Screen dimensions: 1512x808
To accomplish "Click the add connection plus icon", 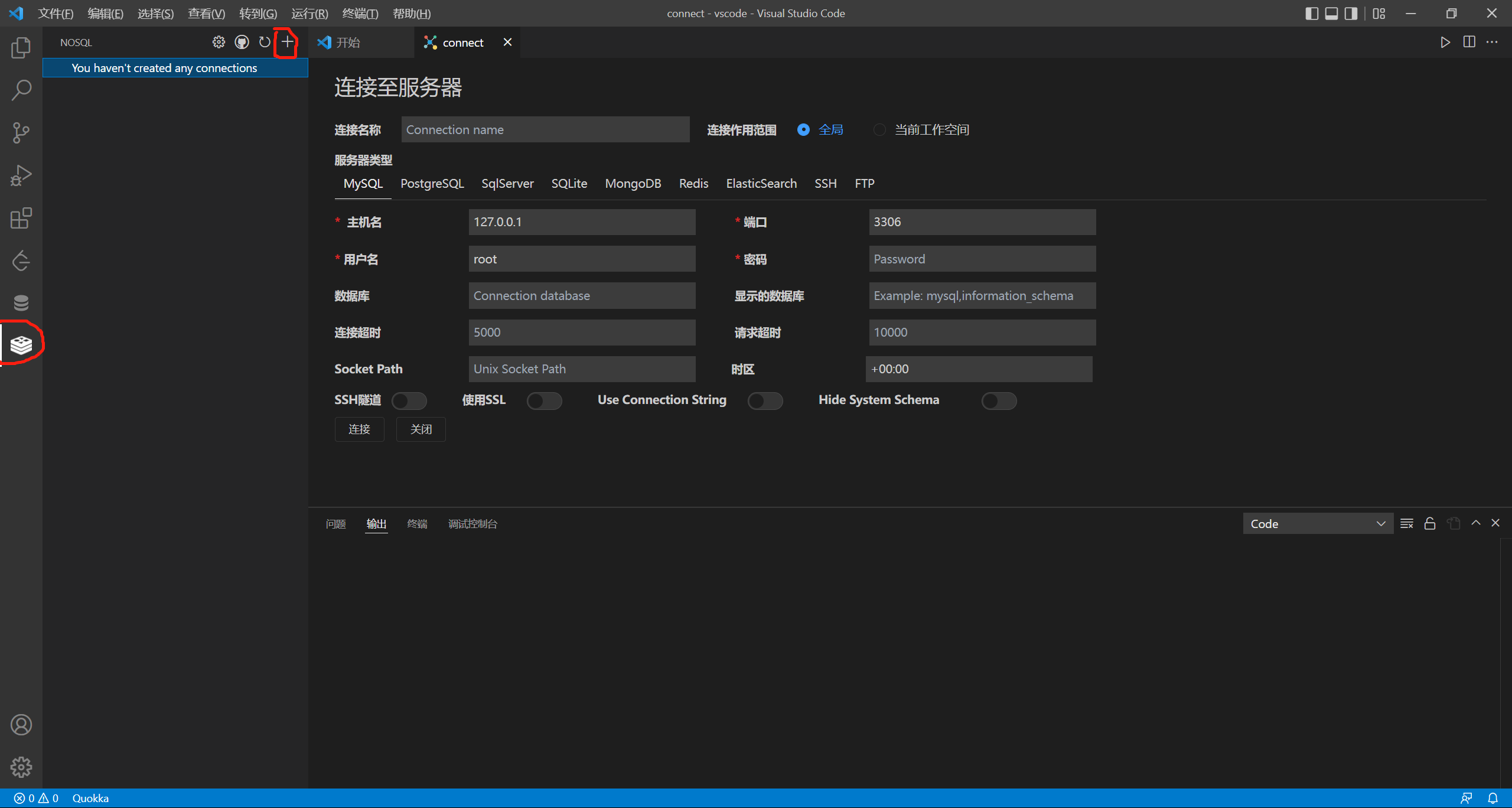I will 287,42.
